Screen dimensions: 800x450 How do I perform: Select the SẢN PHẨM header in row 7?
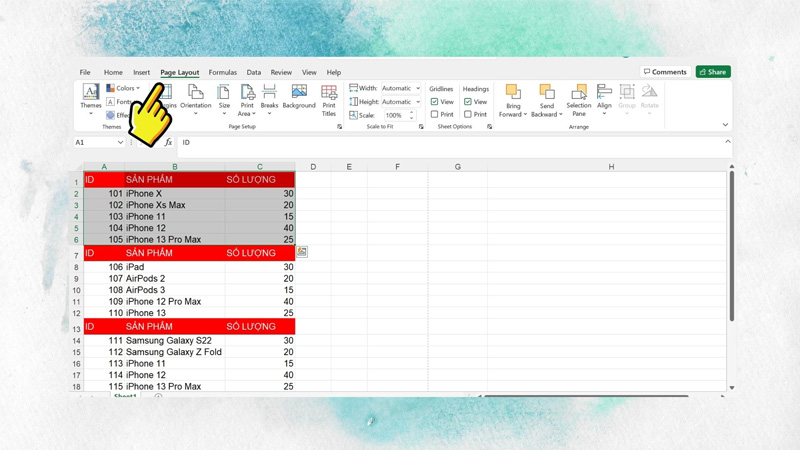tap(174, 253)
